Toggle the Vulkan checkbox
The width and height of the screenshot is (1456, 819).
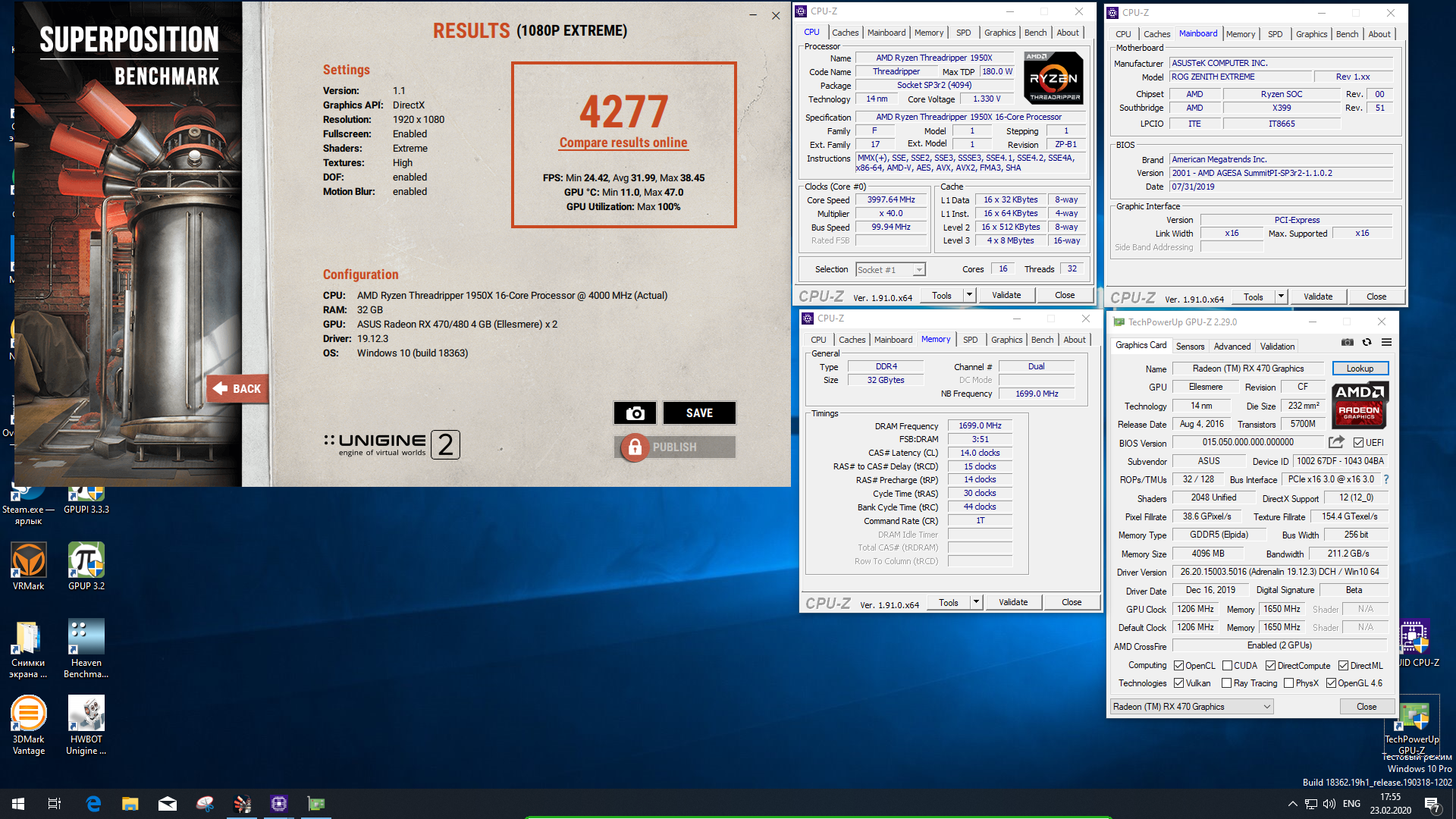tap(1178, 683)
